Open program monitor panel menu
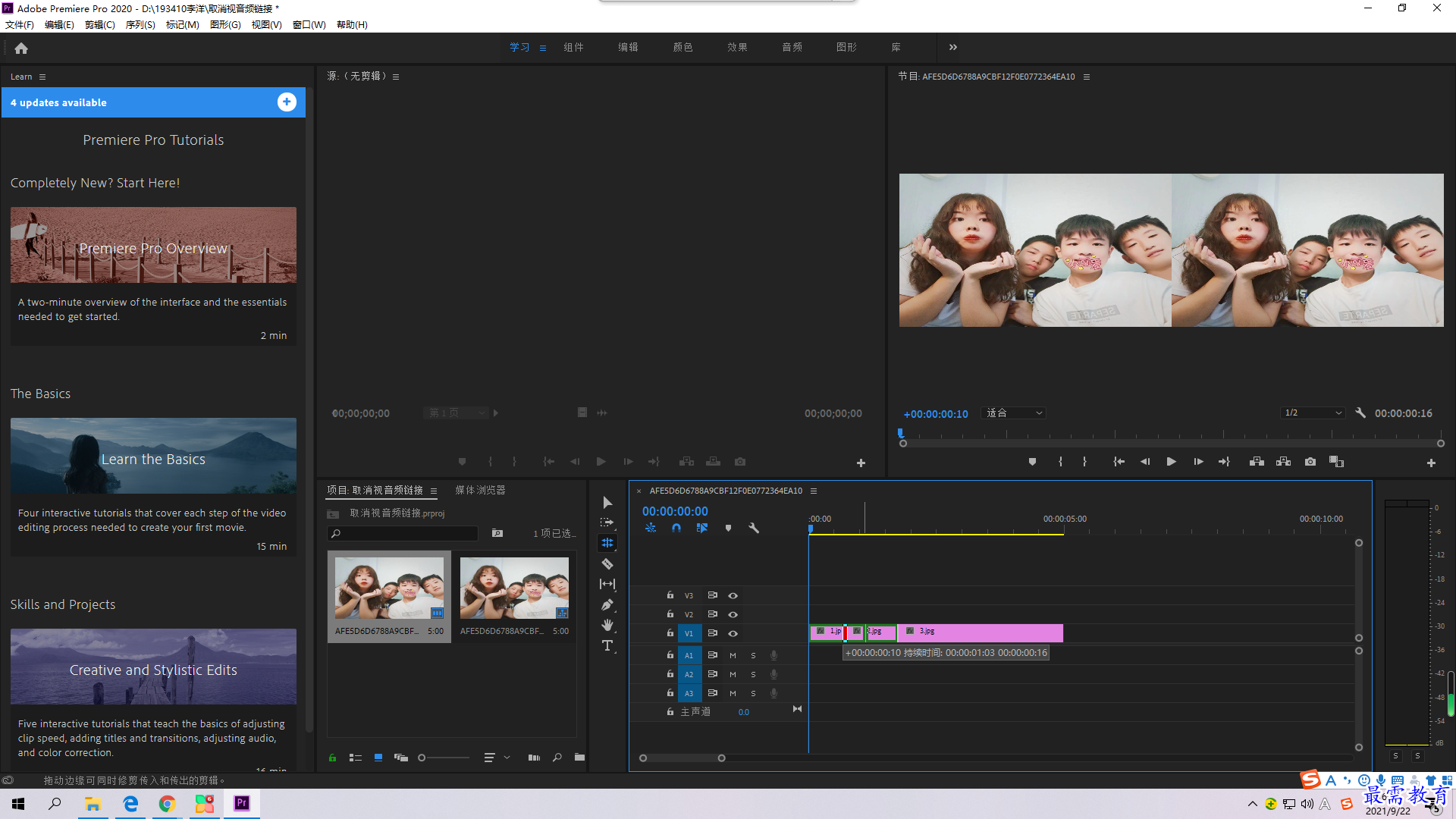Viewport: 1456px width, 819px height. click(1086, 77)
